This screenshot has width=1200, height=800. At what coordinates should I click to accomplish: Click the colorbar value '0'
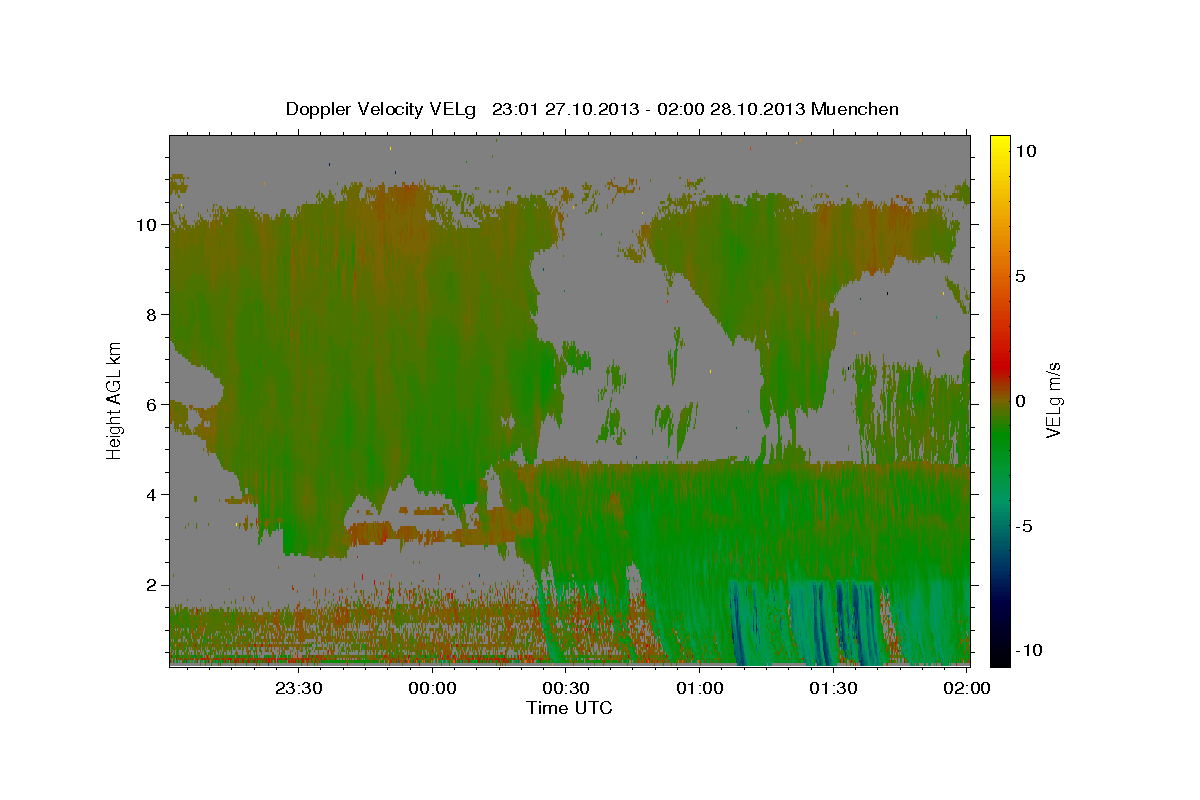(x=1021, y=401)
